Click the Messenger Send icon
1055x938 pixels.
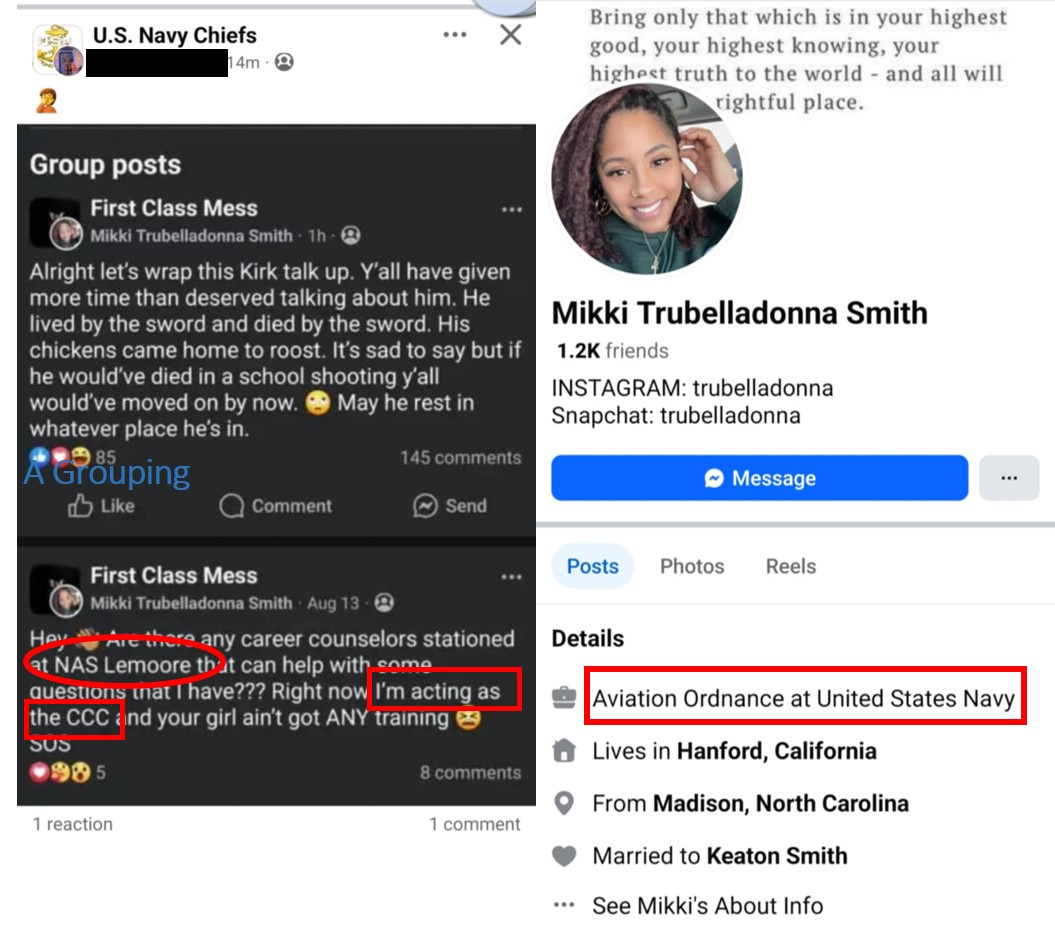425,506
